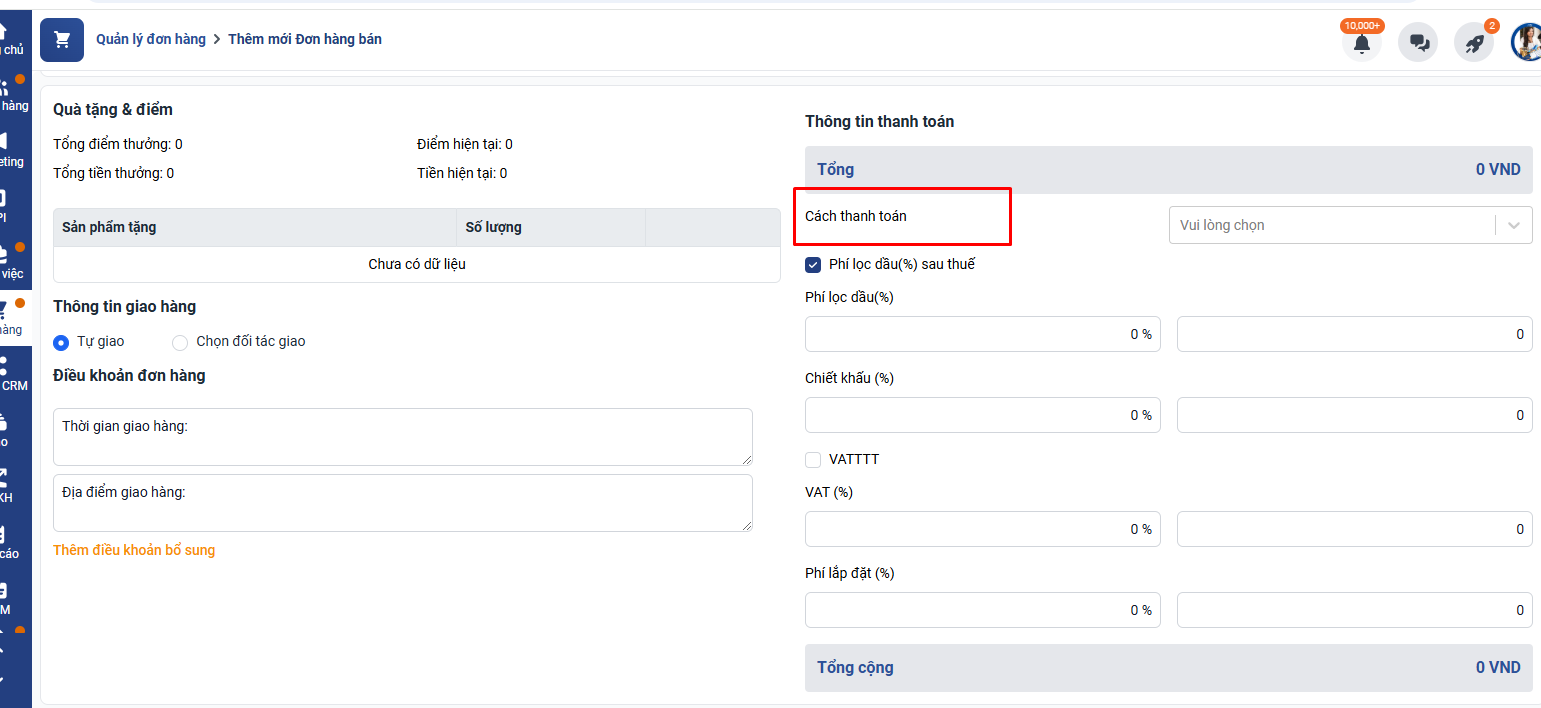Image resolution: width=1541 pixels, height=708 pixels.
Task: Open the chat messages icon
Action: click(x=1417, y=43)
